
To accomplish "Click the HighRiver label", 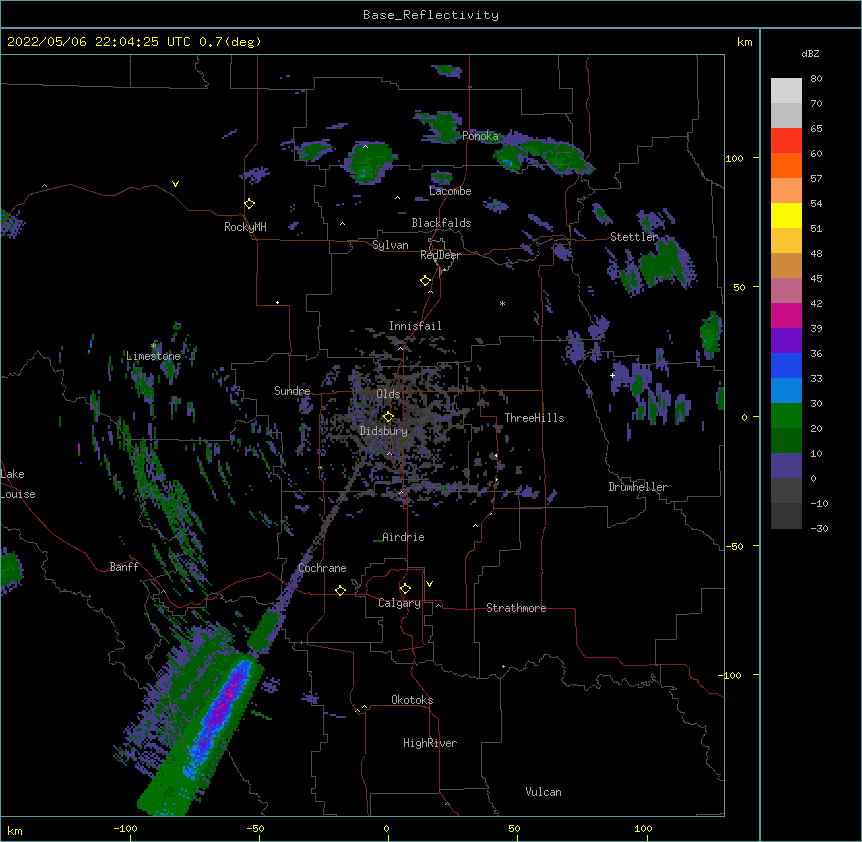I will click(x=430, y=743).
